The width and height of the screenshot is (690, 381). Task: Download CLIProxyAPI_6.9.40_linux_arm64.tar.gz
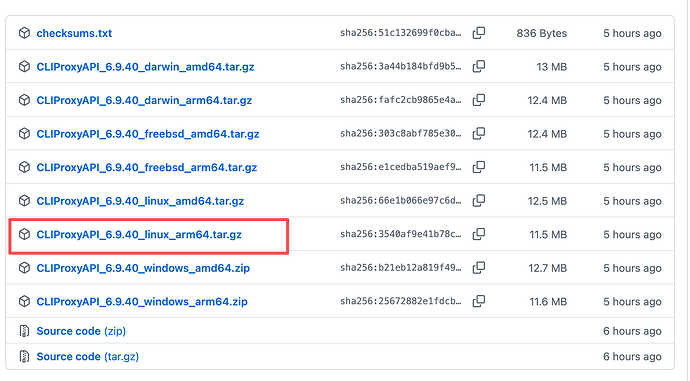click(x=139, y=234)
